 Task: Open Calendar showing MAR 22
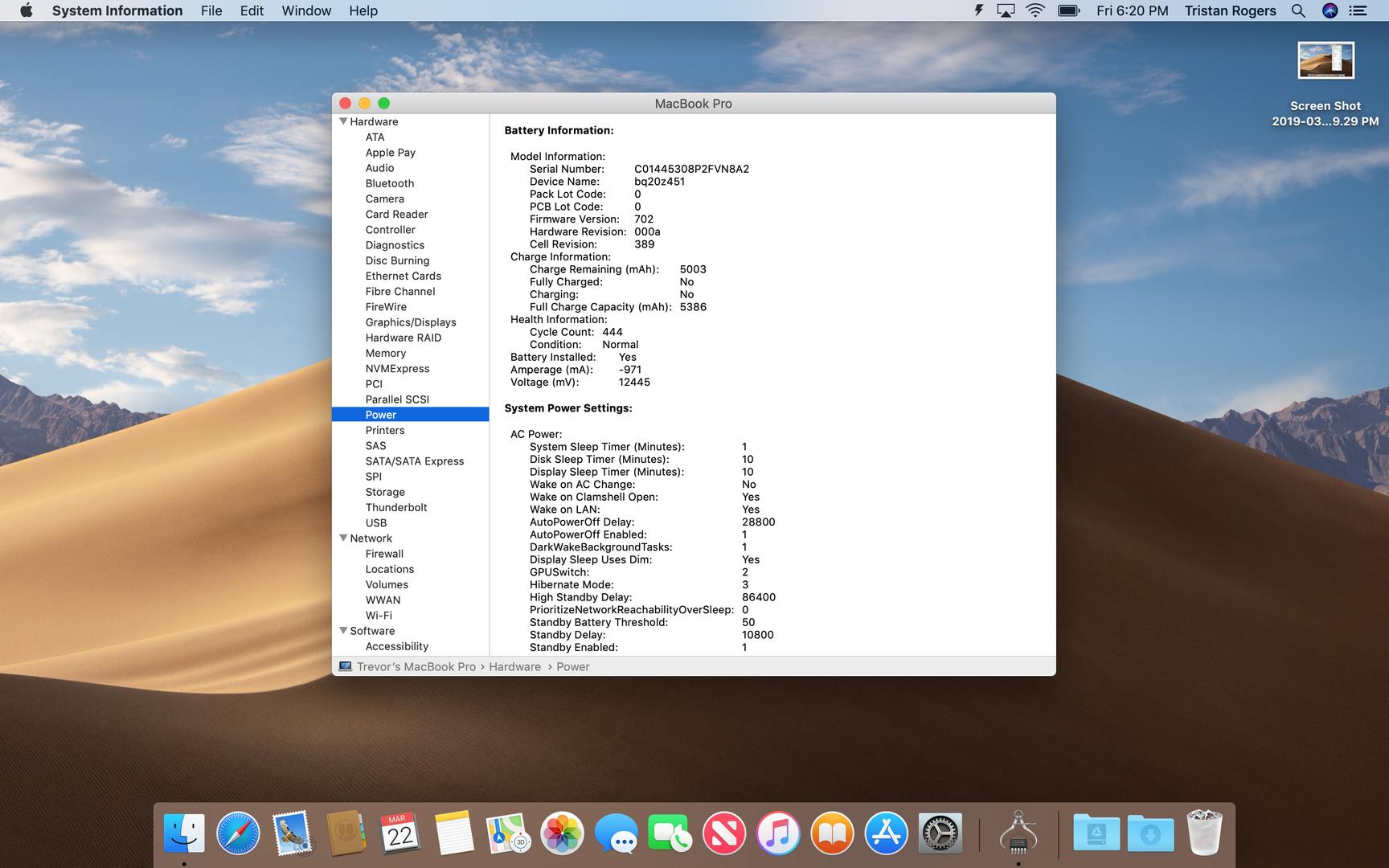[399, 833]
